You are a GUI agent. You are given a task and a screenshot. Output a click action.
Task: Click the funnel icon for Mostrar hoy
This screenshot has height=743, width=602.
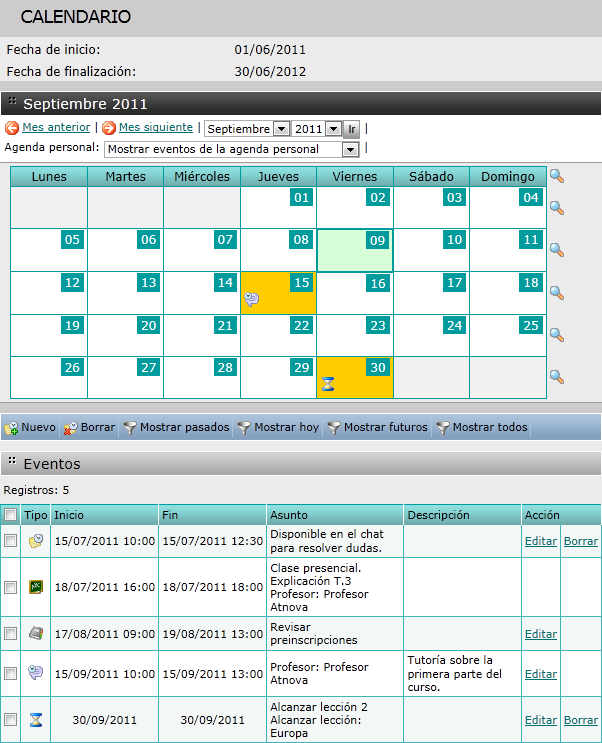coord(244,428)
